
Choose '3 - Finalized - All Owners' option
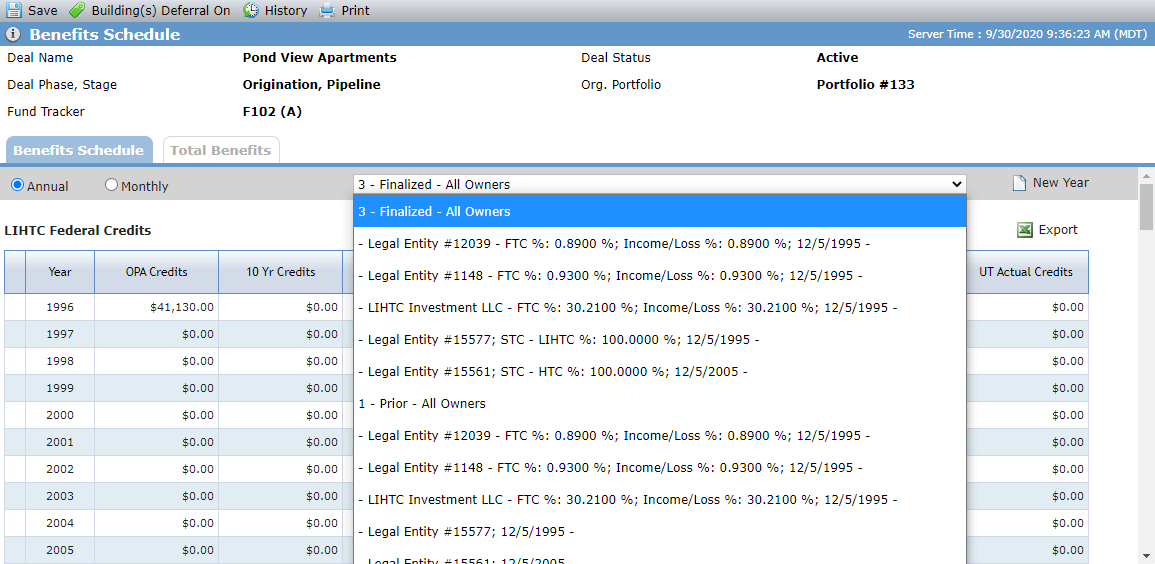660,211
